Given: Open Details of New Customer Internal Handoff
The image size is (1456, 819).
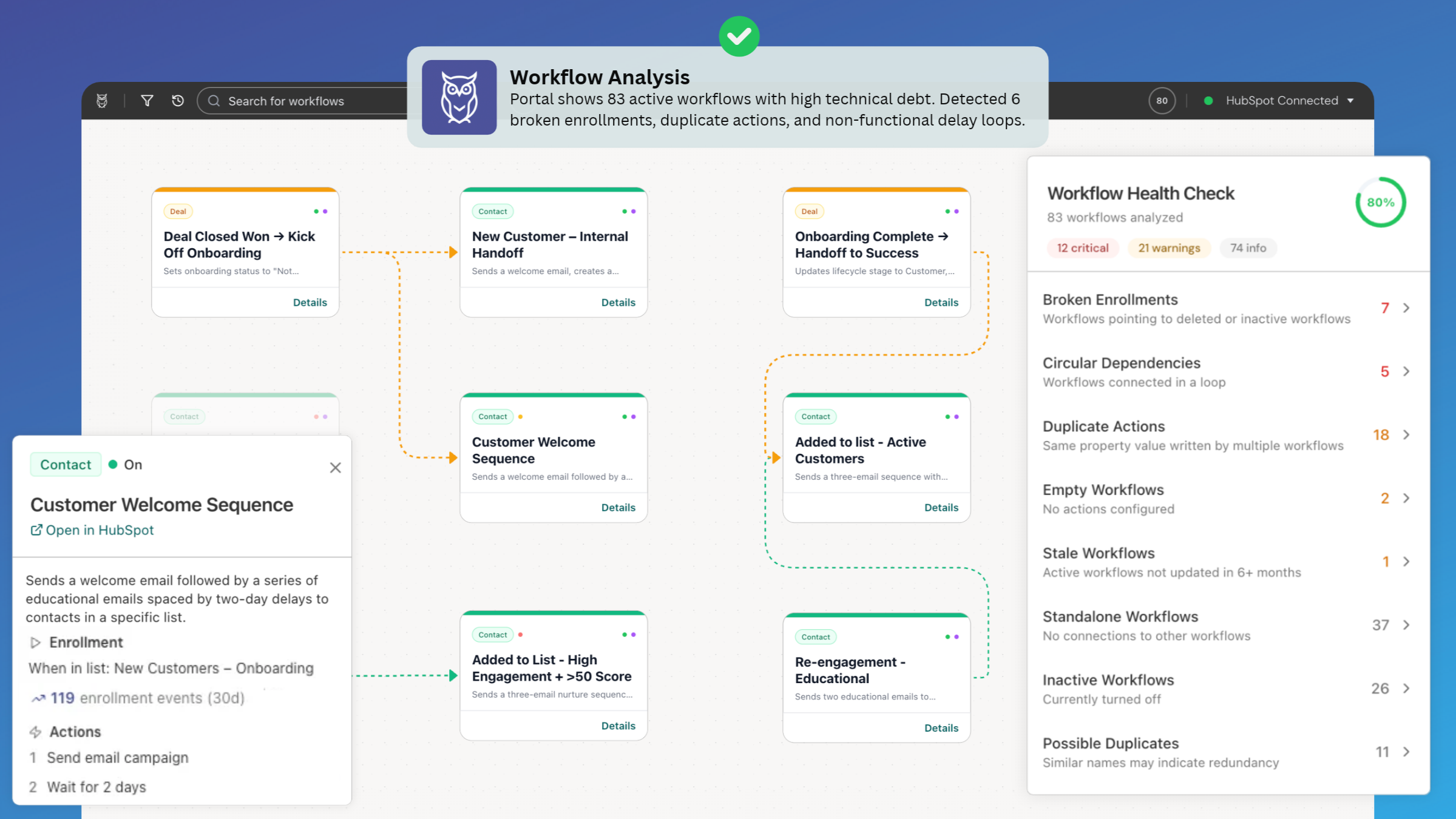Looking at the screenshot, I should coord(618,302).
